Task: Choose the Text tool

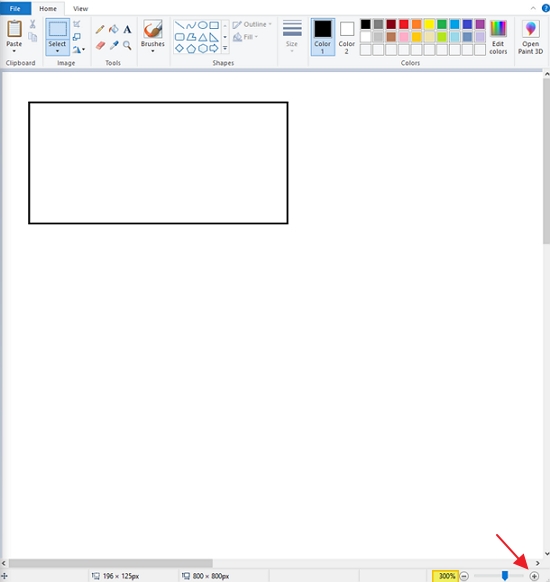Action: click(x=127, y=29)
